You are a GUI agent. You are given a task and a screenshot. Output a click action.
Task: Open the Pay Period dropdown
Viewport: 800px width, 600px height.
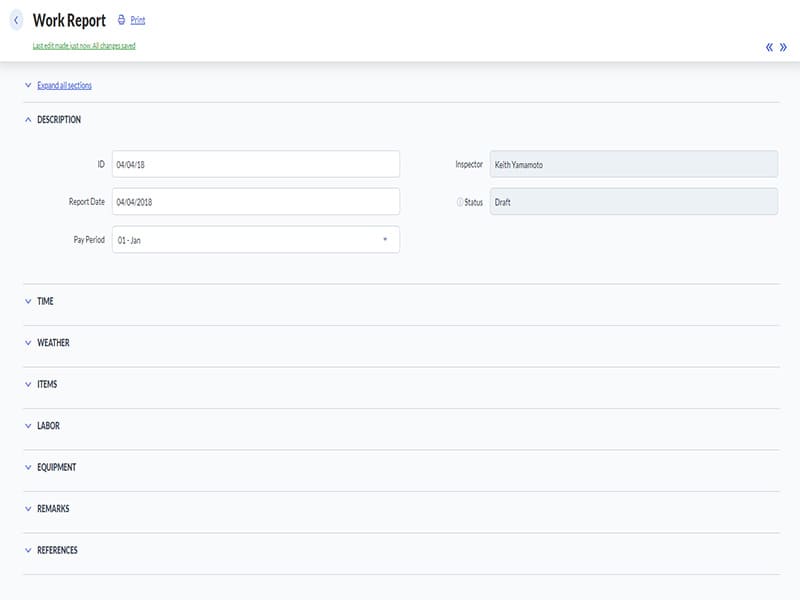click(x=255, y=240)
